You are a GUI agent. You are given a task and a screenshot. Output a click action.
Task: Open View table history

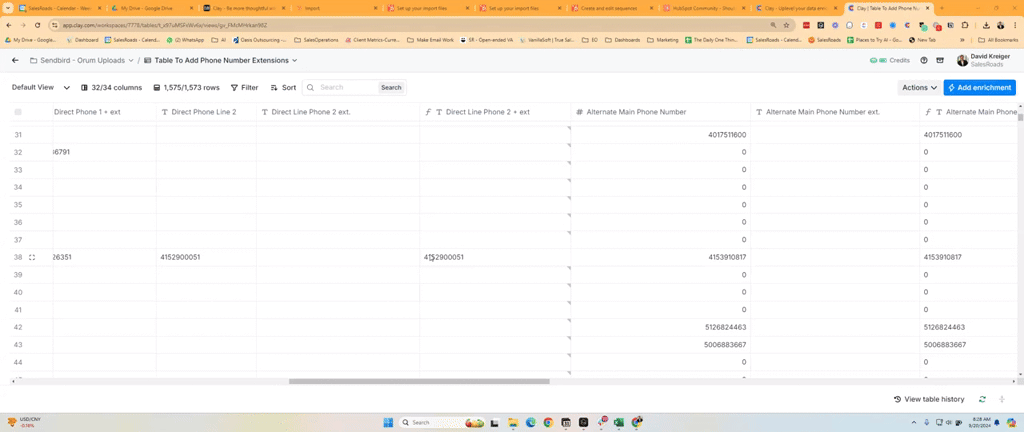coord(929,399)
